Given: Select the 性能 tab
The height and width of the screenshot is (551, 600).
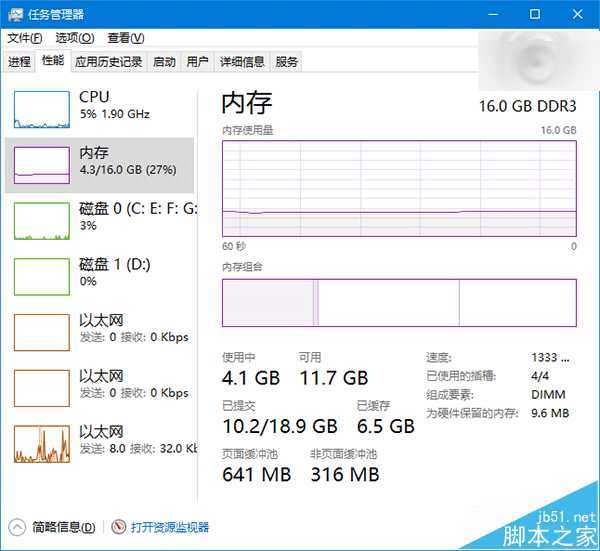Looking at the screenshot, I should pos(53,60).
